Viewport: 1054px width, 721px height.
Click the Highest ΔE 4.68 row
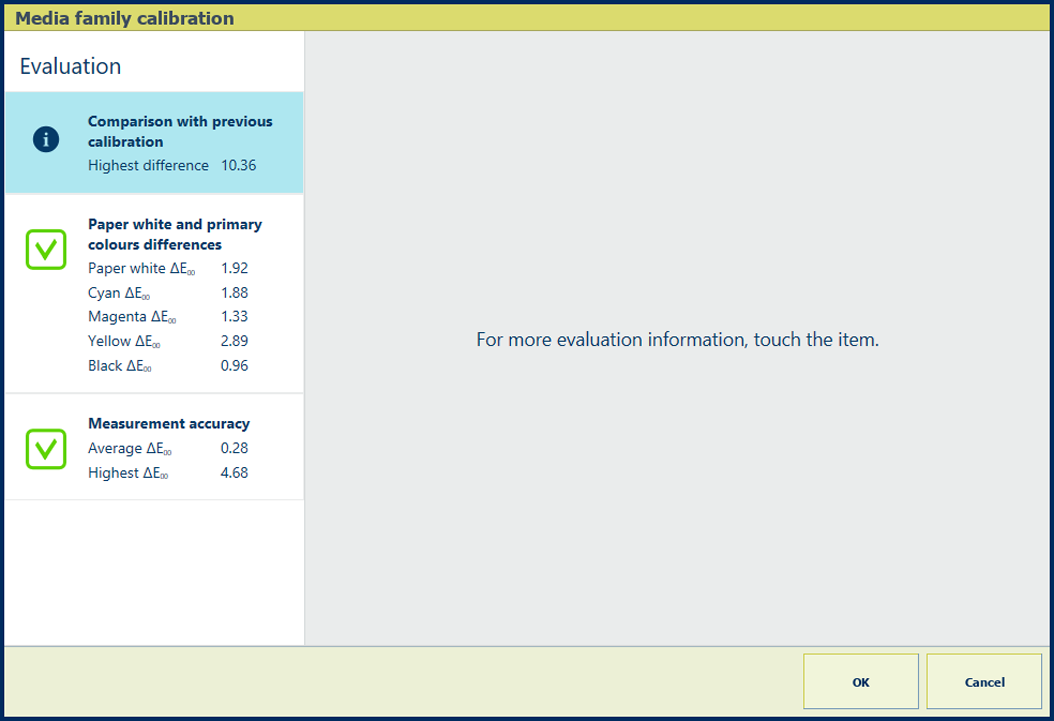tap(168, 473)
